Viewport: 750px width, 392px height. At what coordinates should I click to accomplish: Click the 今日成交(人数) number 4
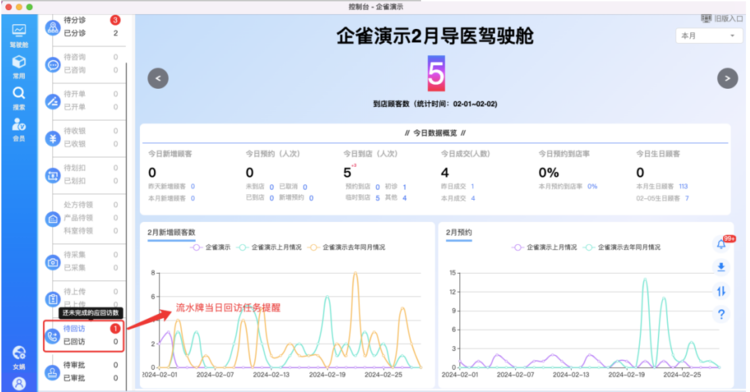tap(445, 172)
